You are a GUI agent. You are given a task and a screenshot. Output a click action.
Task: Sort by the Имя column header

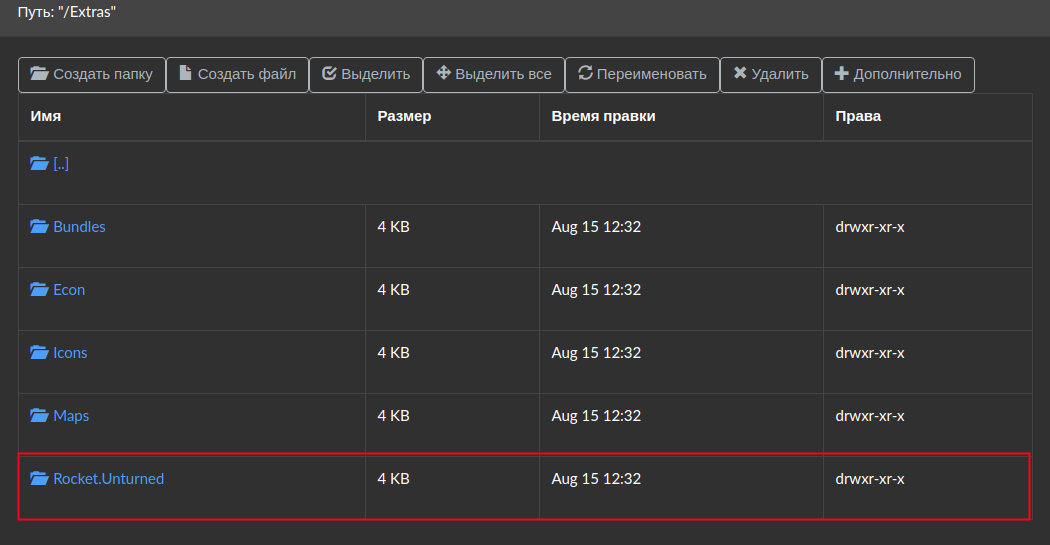(46, 116)
